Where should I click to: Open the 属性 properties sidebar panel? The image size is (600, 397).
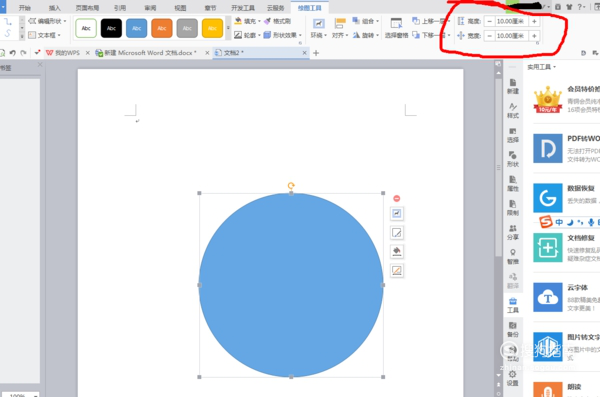tap(513, 184)
